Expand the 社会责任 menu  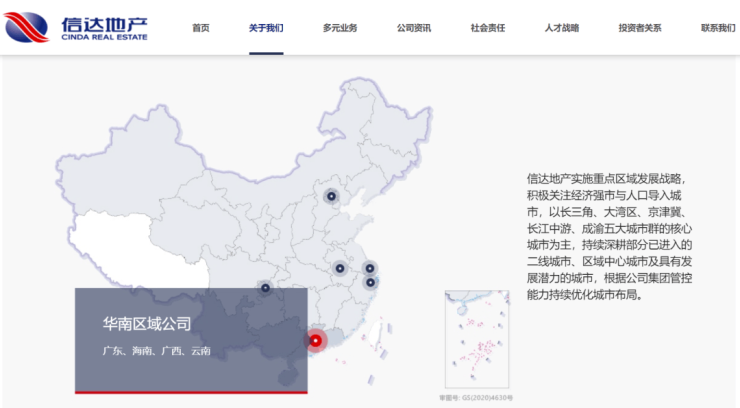(488, 28)
